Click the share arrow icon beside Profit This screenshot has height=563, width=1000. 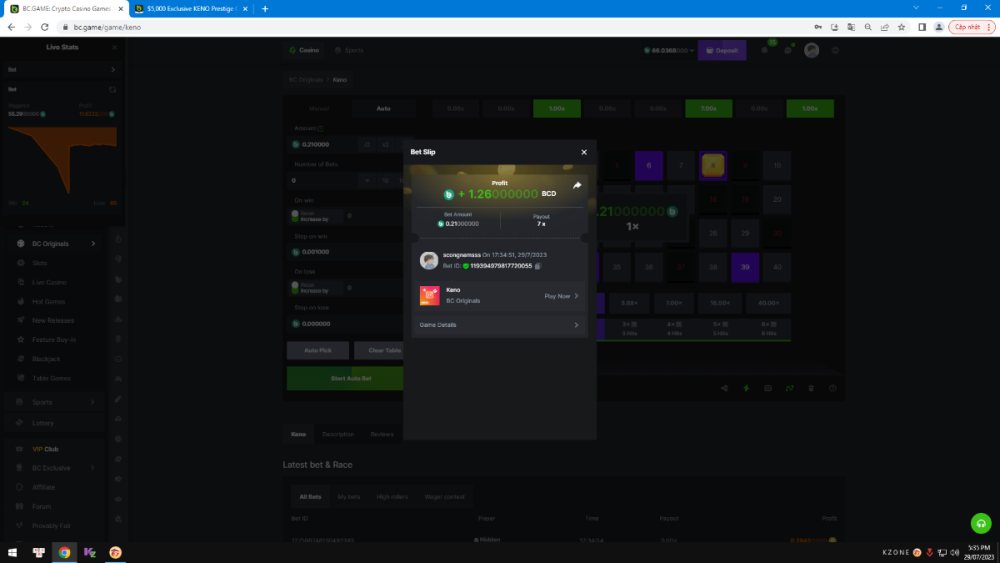(577, 186)
